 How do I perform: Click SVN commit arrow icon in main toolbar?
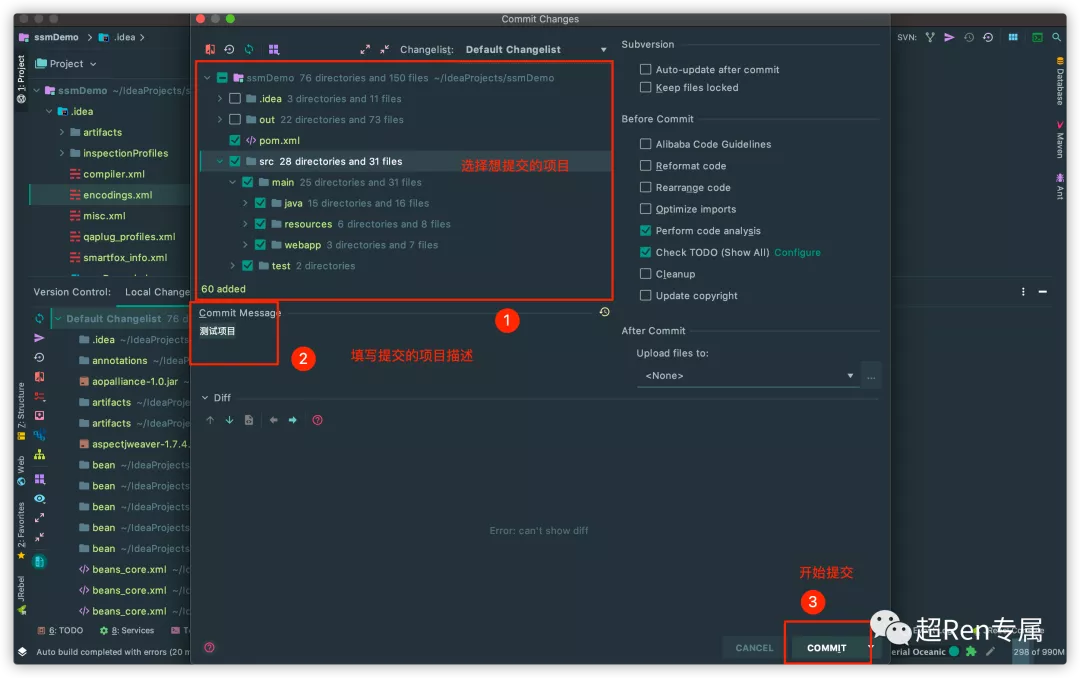[949, 37]
